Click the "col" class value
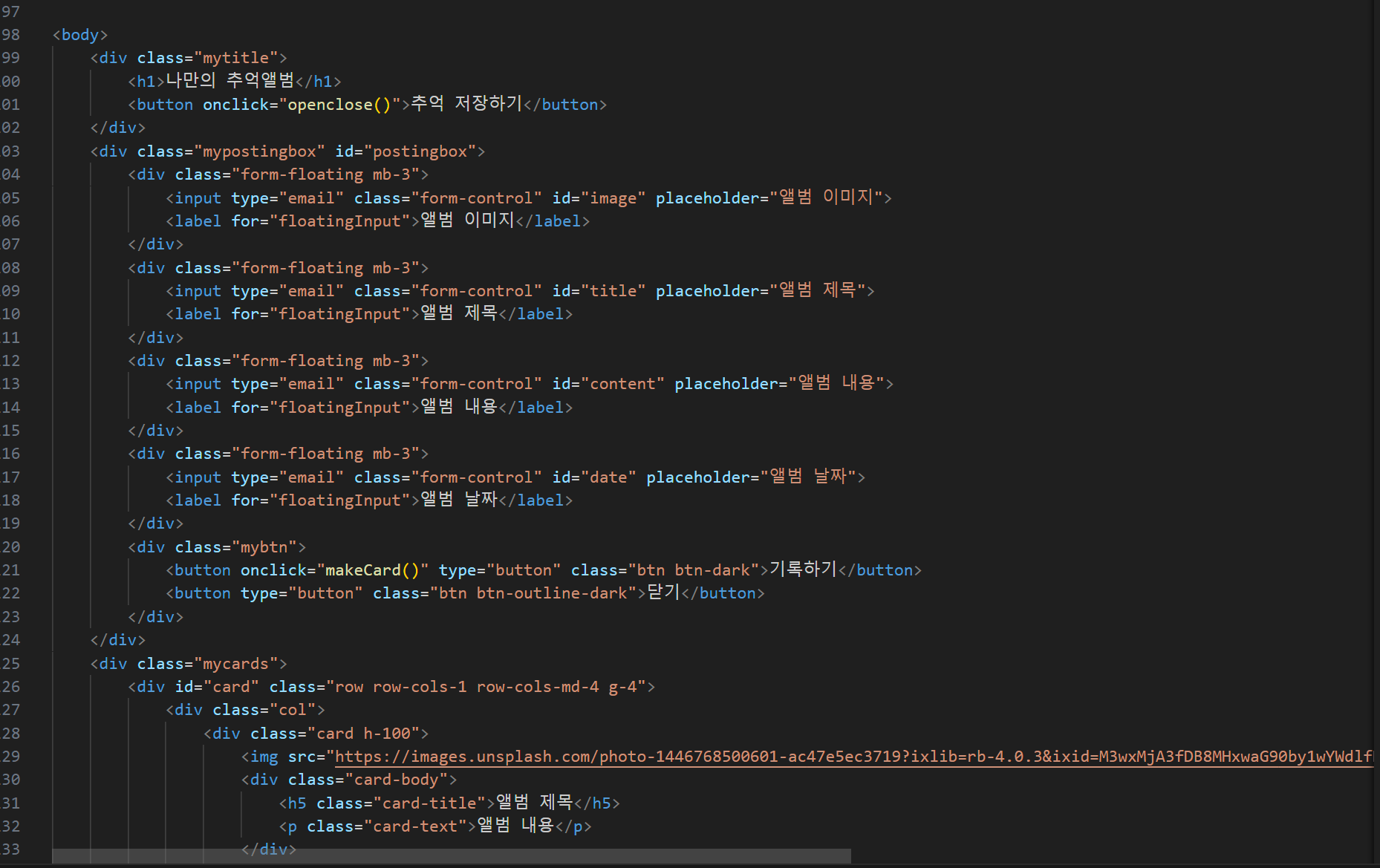1380x868 pixels. (x=293, y=710)
